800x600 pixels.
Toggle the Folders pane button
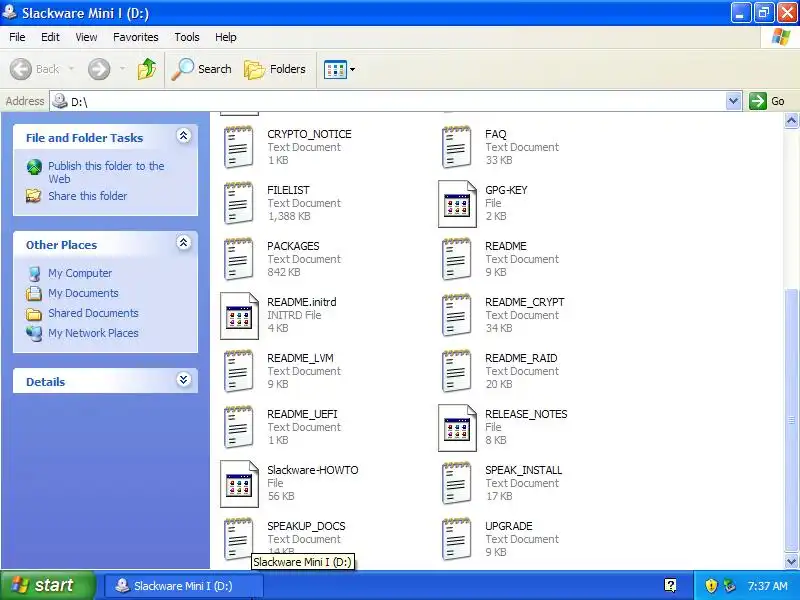pos(275,69)
